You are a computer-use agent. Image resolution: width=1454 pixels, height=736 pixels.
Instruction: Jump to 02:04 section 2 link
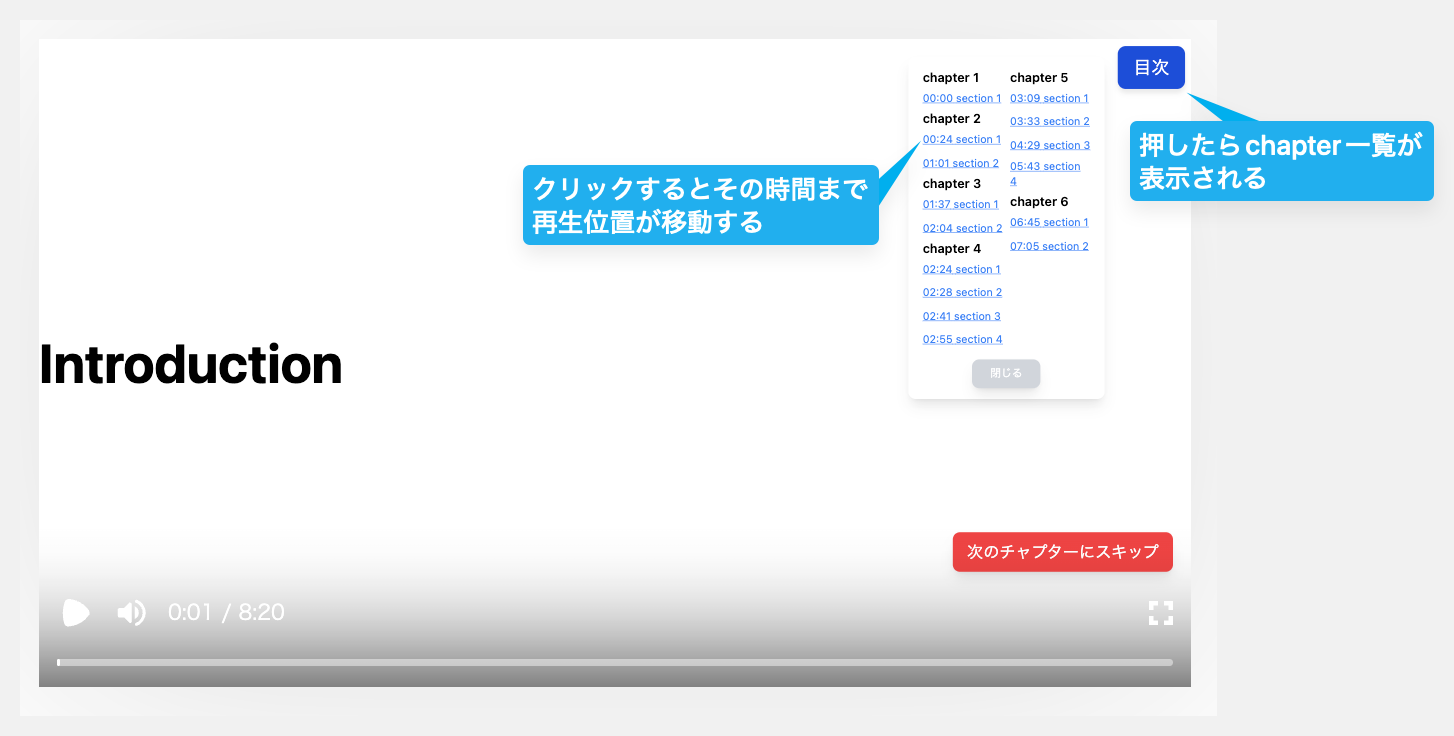pos(962,228)
